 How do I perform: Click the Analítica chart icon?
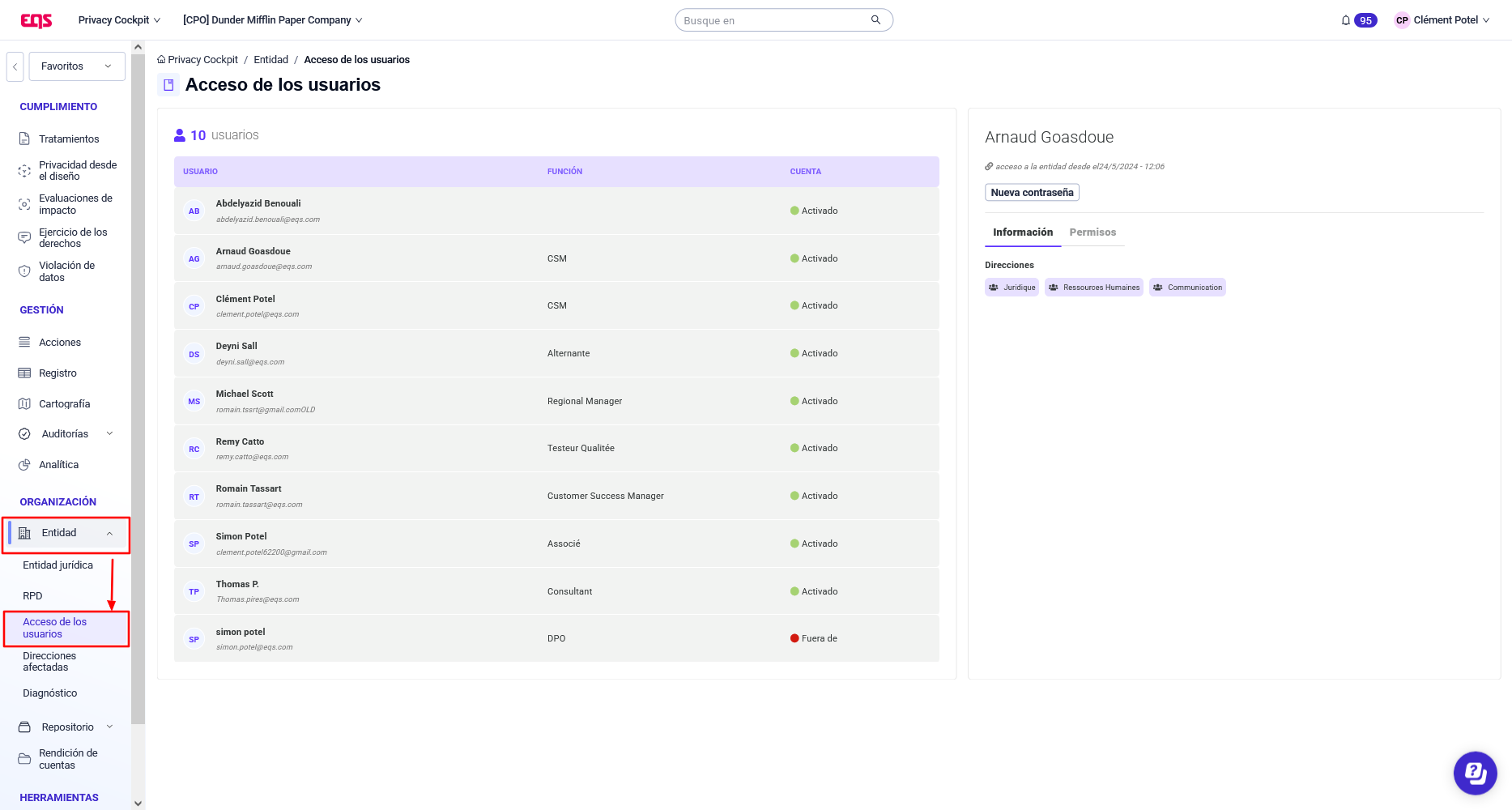point(25,465)
